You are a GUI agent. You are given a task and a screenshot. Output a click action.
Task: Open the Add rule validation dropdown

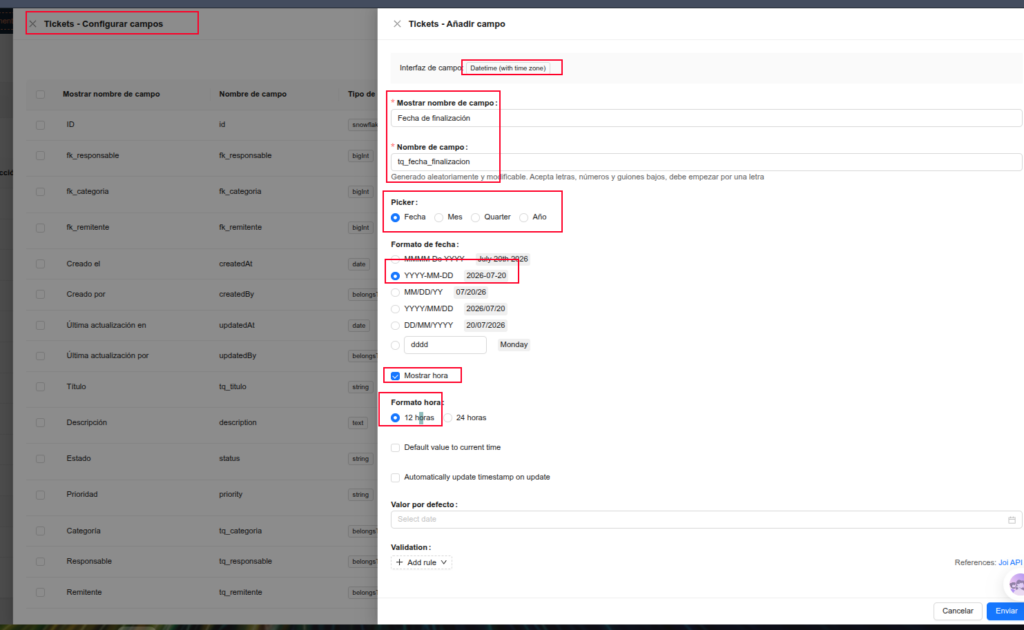point(421,562)
